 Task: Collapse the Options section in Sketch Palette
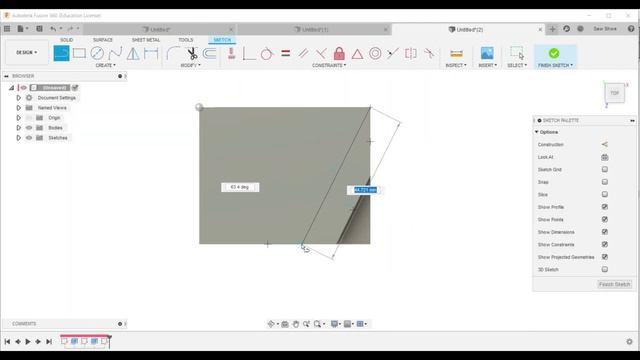537,132
